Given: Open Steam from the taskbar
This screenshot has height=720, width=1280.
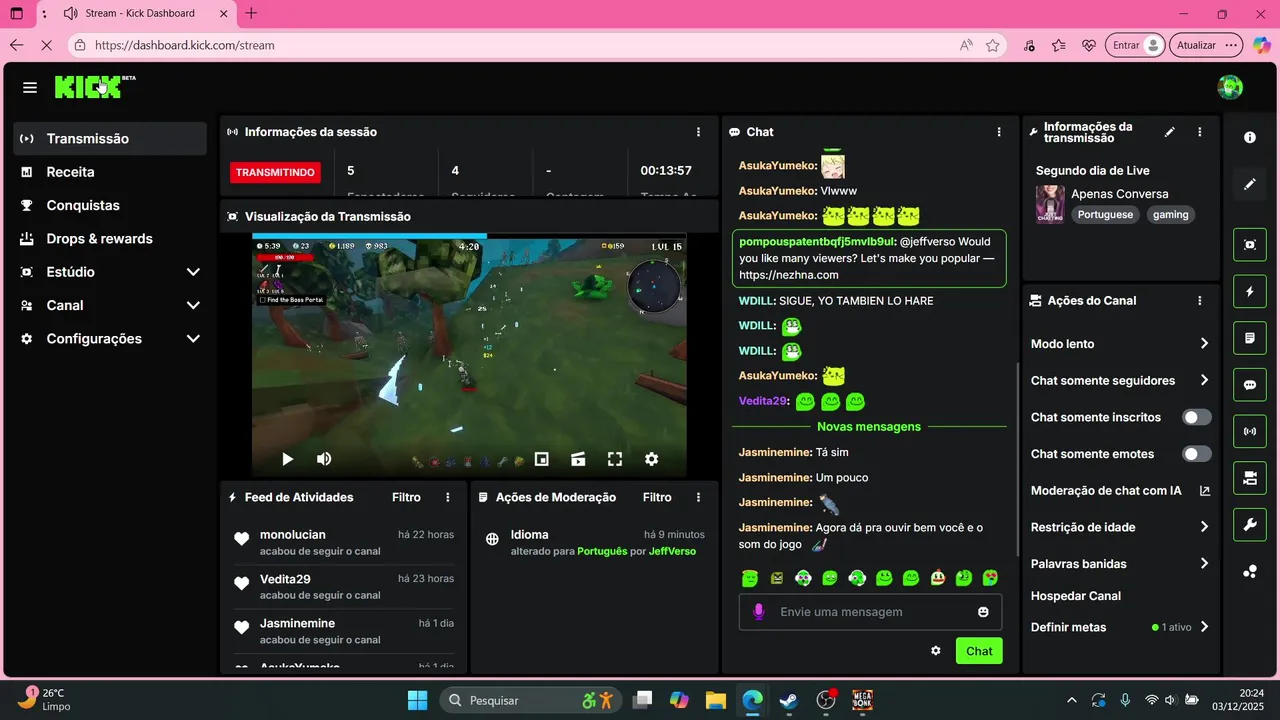Looking at the screenshot, I should [789, 700].
